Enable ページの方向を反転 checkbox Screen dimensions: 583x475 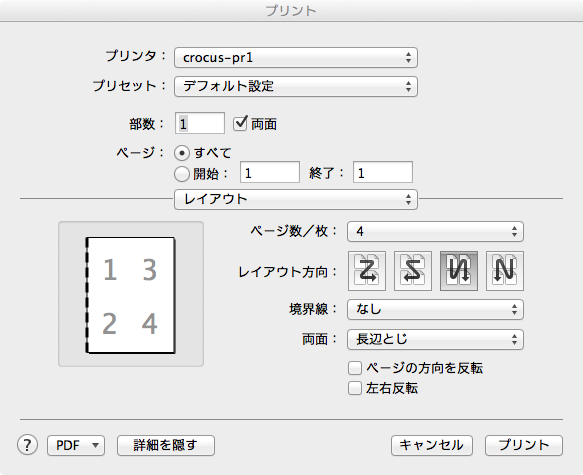click(355, 368)
